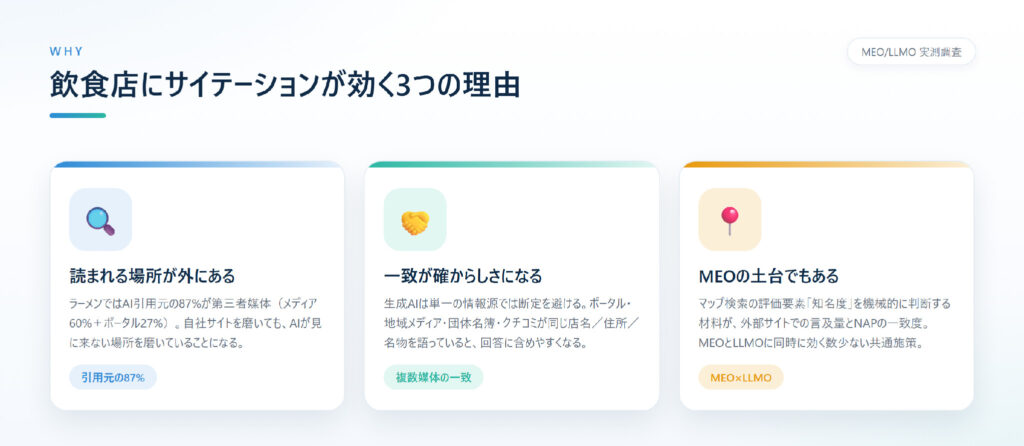This screenshot has width=1024, height=446.
Task: Click the handshake icon
Action: pyautogui.click(x=415, y=221)
